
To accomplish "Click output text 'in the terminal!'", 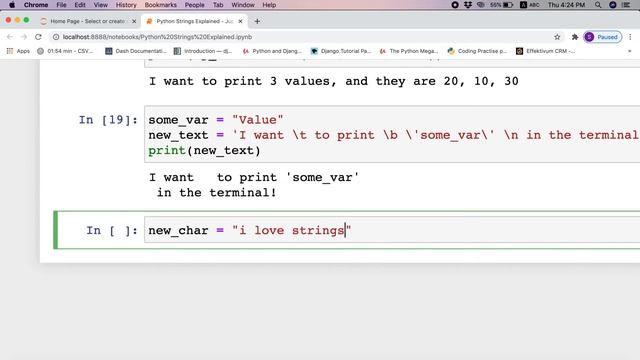I will click(216, 193).
